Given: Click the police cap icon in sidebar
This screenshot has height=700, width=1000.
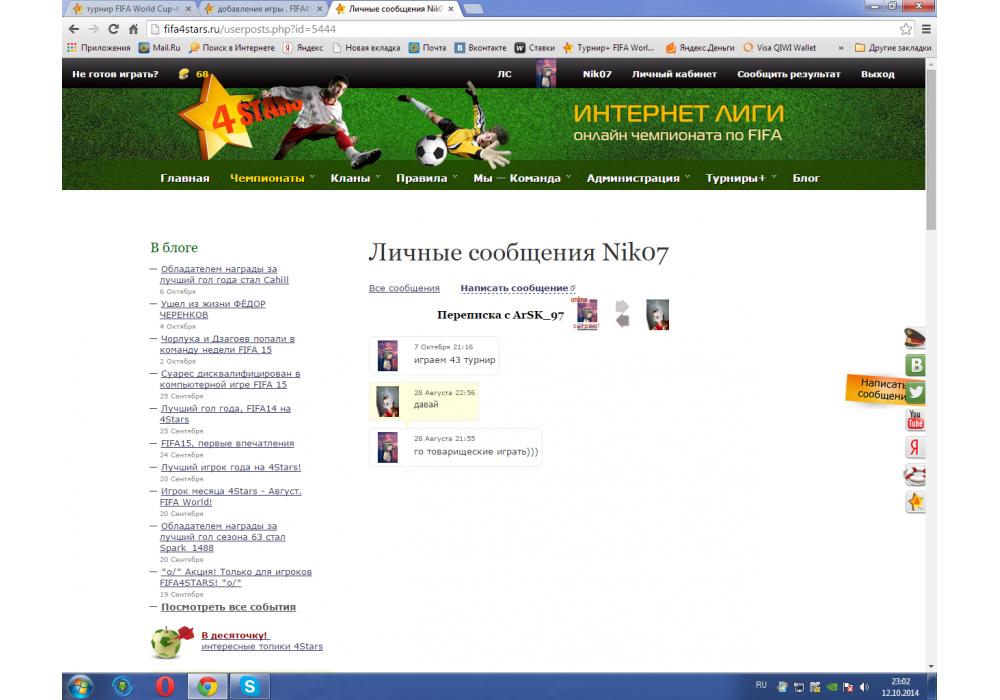Looking at the screenshot, I should pyautogui.click(x=915, y=338).
